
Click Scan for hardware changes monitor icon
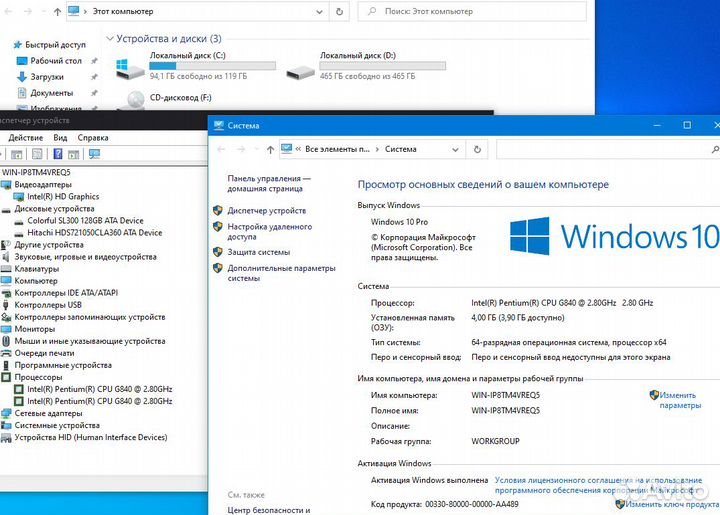(94, 154)
